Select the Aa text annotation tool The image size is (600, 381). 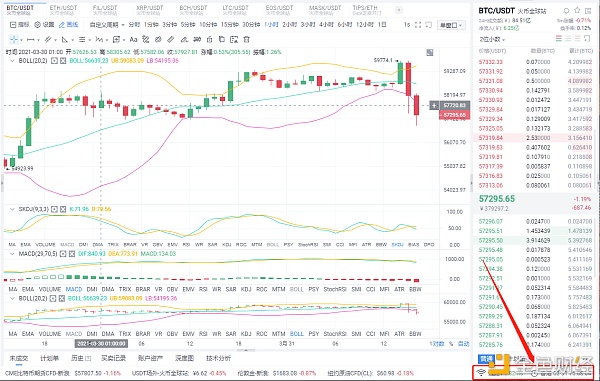[x=133, y=39]
